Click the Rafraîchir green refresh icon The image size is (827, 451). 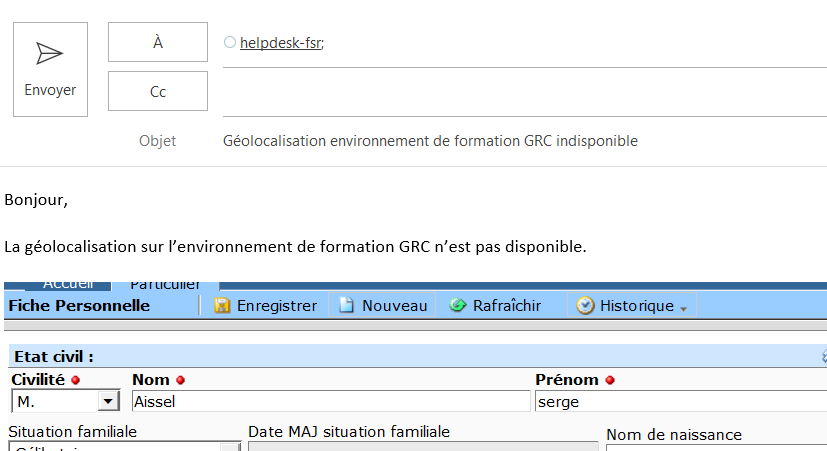(458, 306)
